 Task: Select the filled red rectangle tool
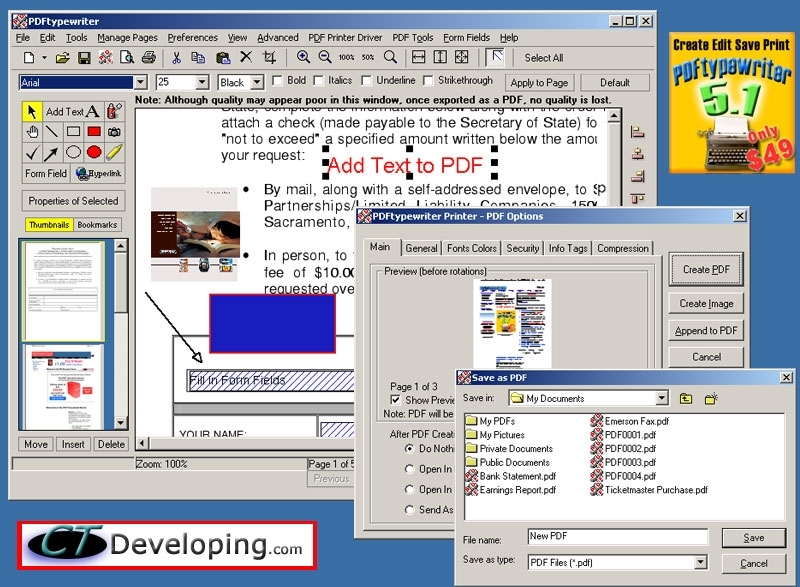(x=94, y=132)
